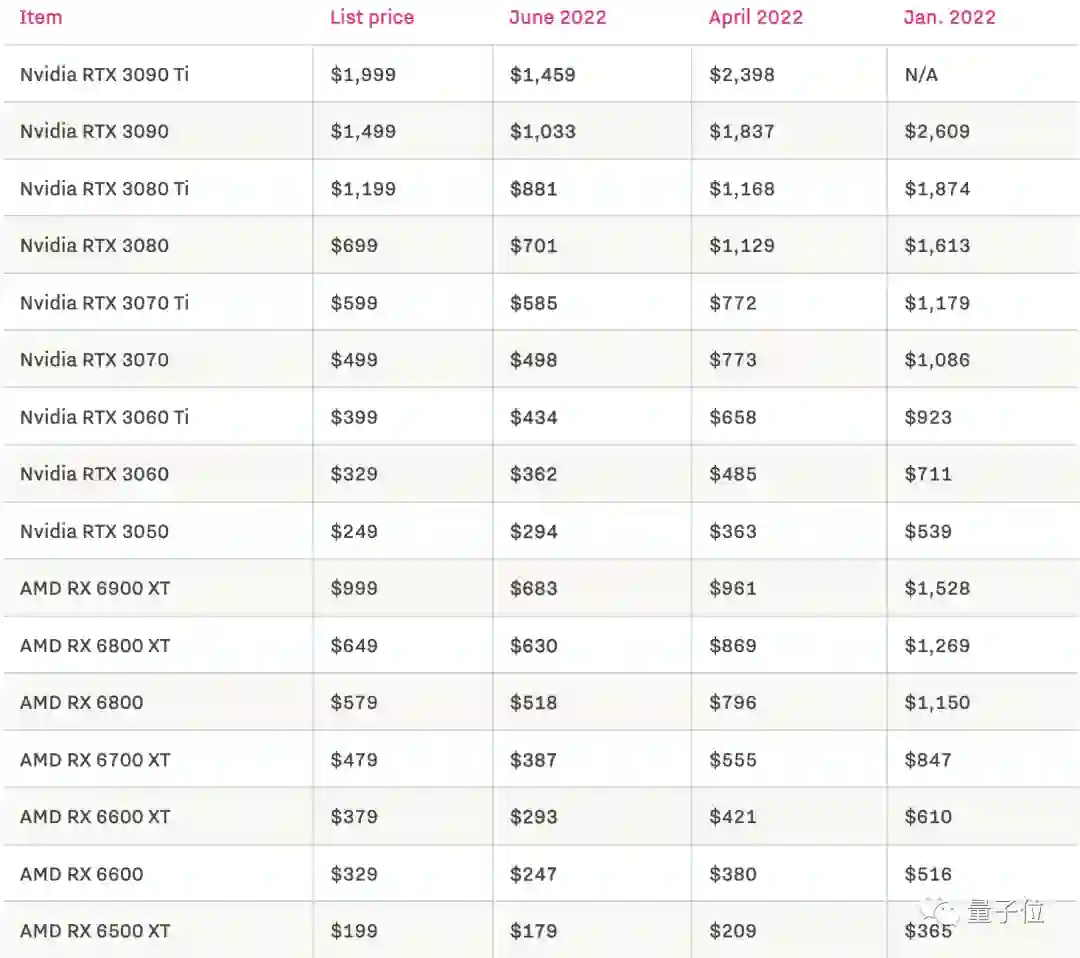Select the Nvidia RTX 3090 Ti row label
Screen dimensions: 1080x958
pos(104,74)
